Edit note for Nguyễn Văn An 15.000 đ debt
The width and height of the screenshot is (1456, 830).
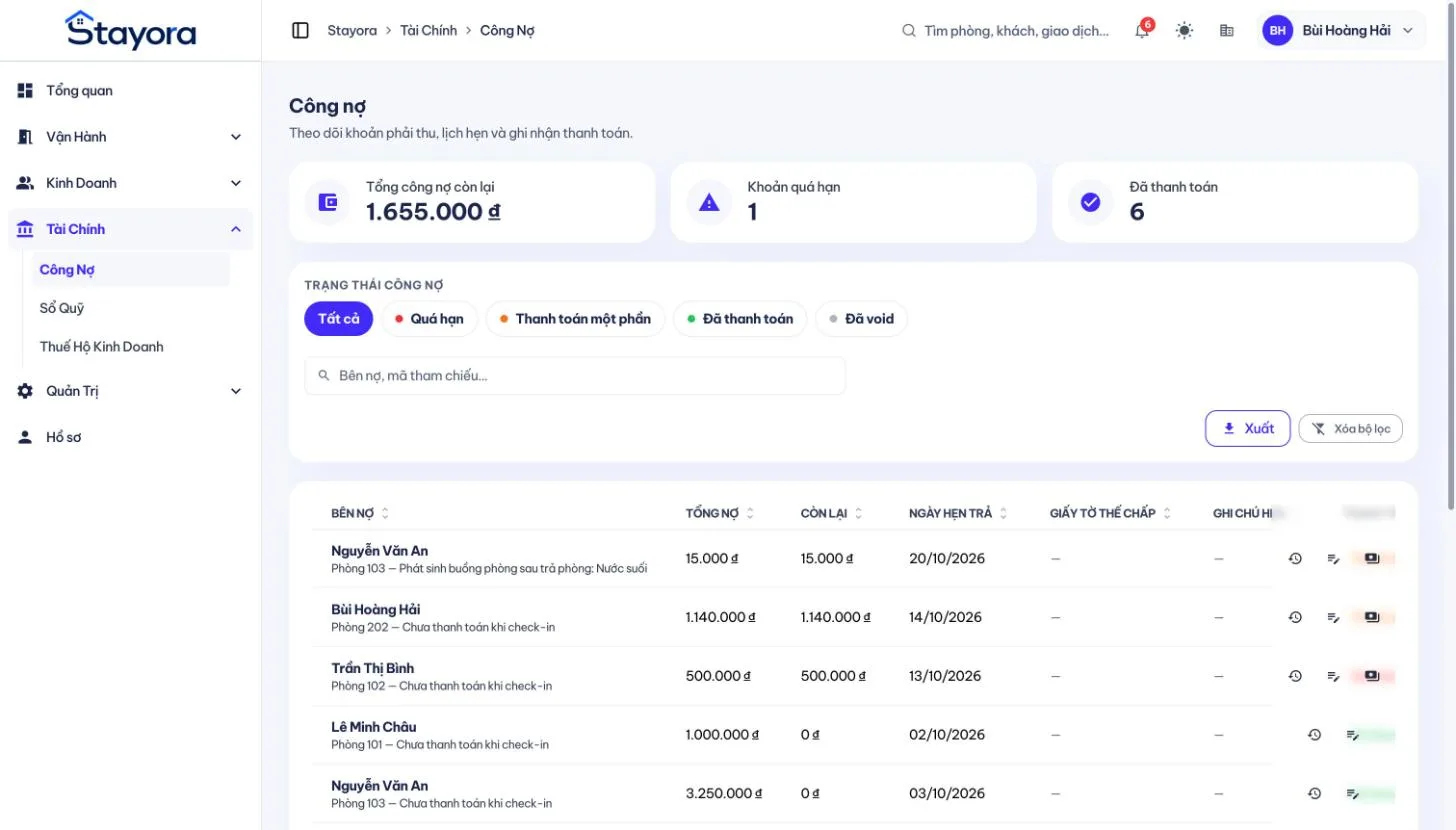click(x=1333, y=559)
